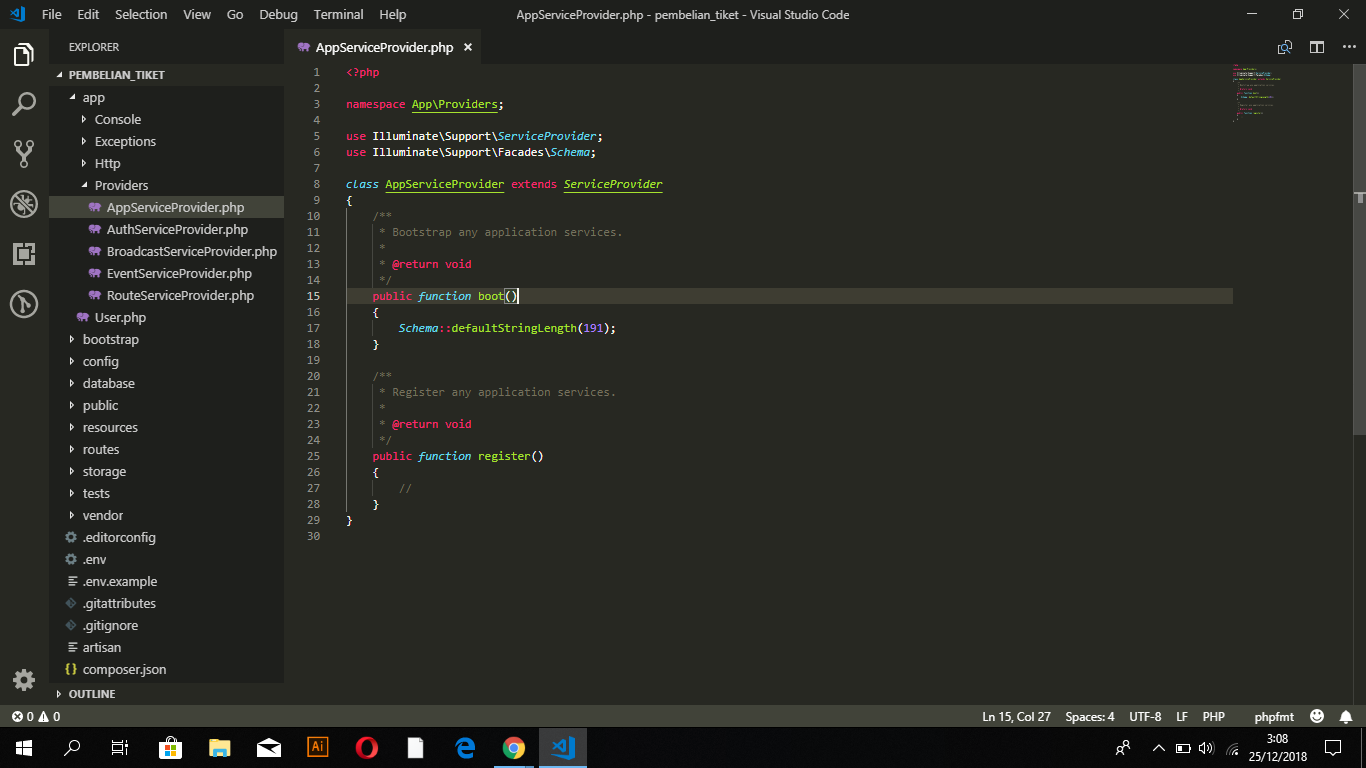This screenshot has height=768, width=1366.
Task: Open the Search view in the Activity Bar
Action: [24, 103]
